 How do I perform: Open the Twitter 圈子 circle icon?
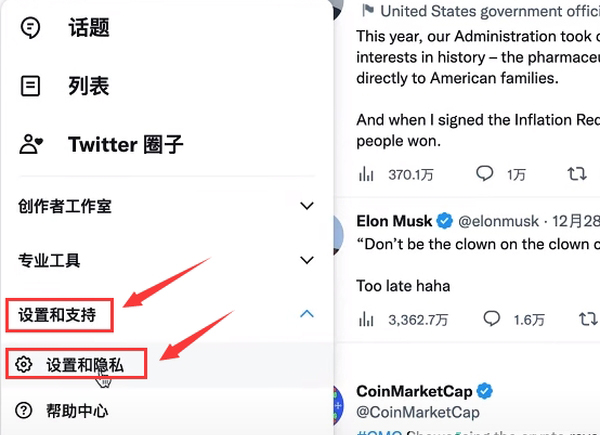pyautogui.click(x=31, y=144)
